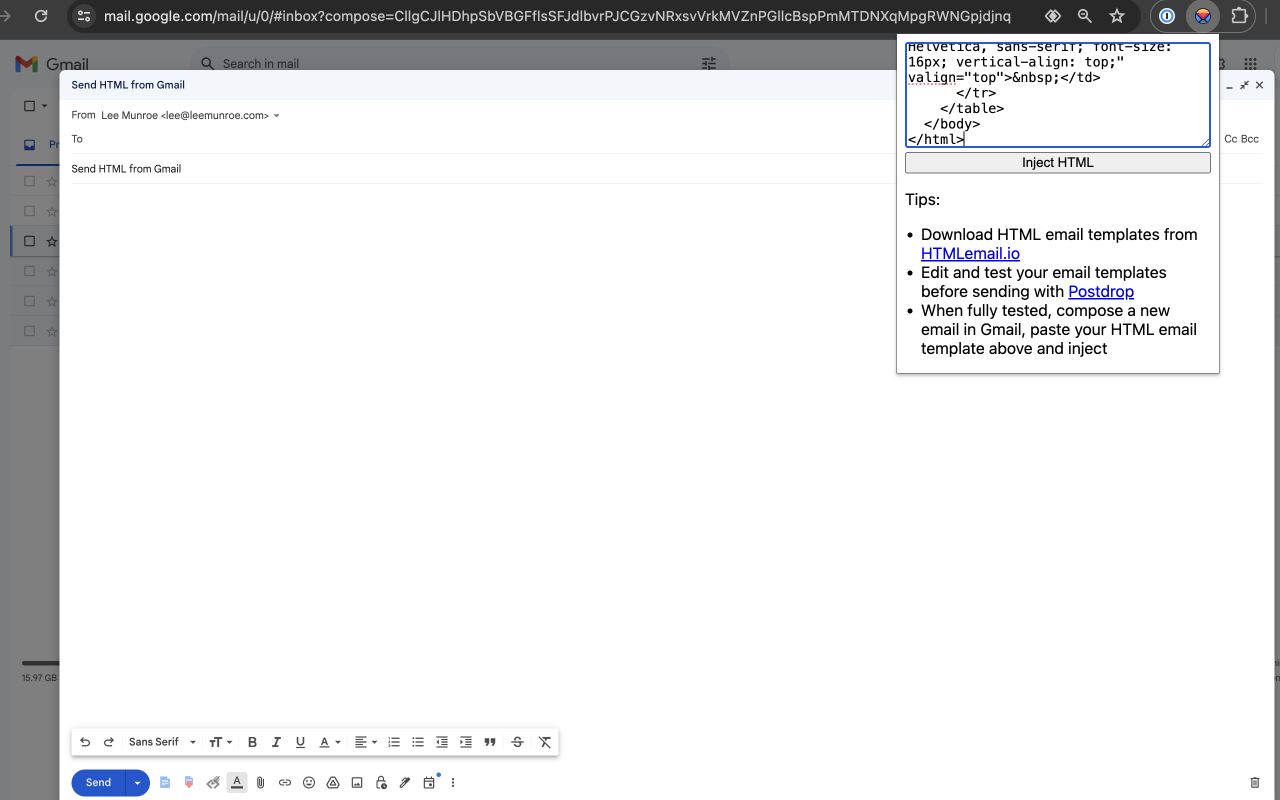The width and height of the screenshot is (1280, 800).
Task: Insert a numbered list
Action: pos(394,742)
